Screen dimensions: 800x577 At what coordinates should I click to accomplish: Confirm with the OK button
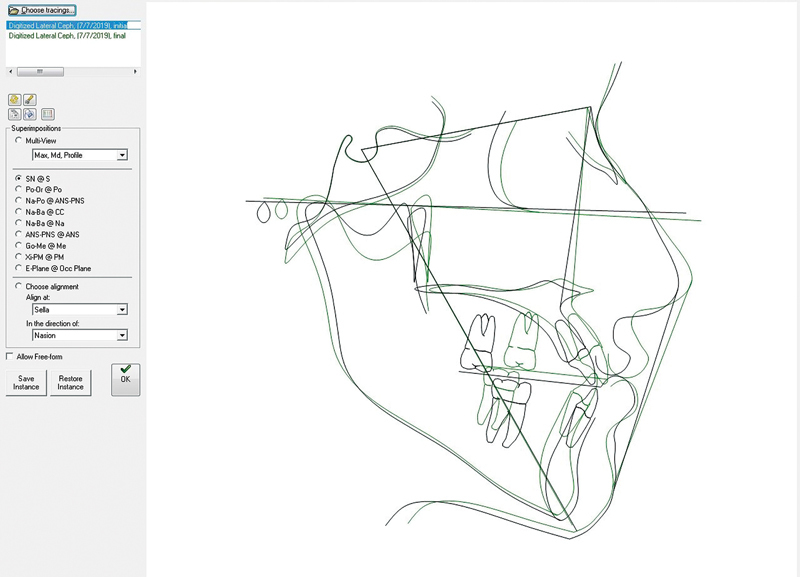point(126,380)
